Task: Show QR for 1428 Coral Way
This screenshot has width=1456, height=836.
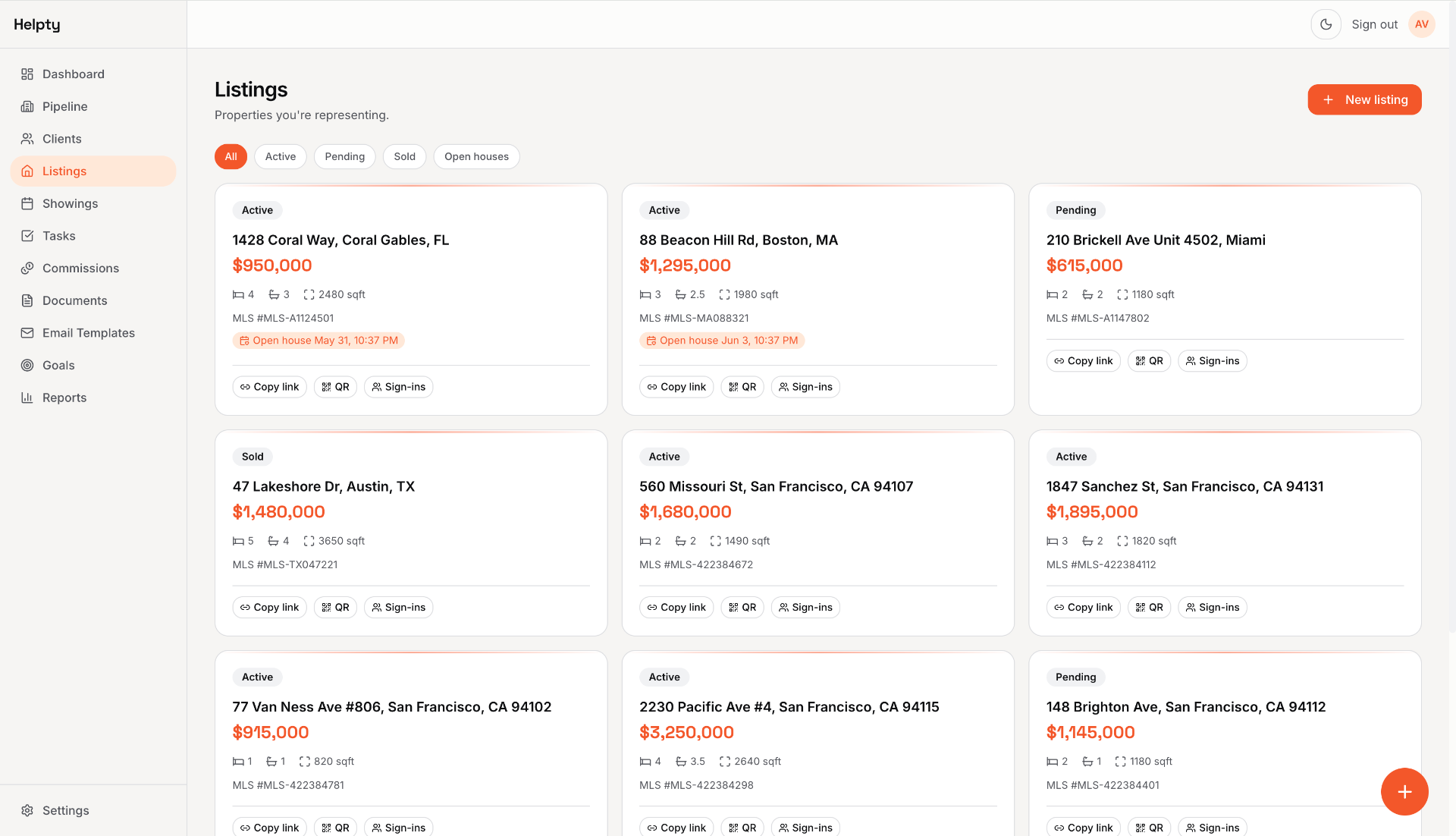Action: [335, 387]
